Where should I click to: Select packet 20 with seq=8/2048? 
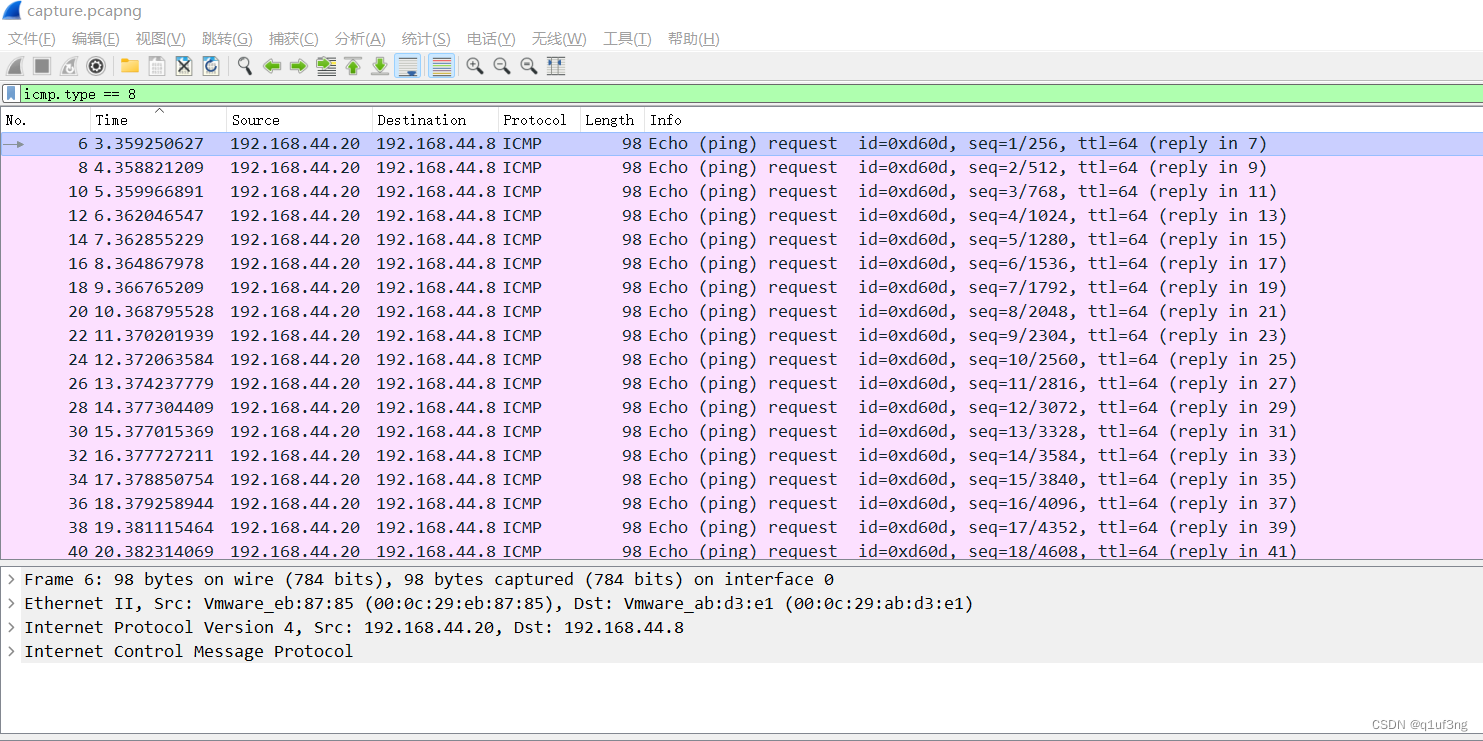(x=741, y=312)
